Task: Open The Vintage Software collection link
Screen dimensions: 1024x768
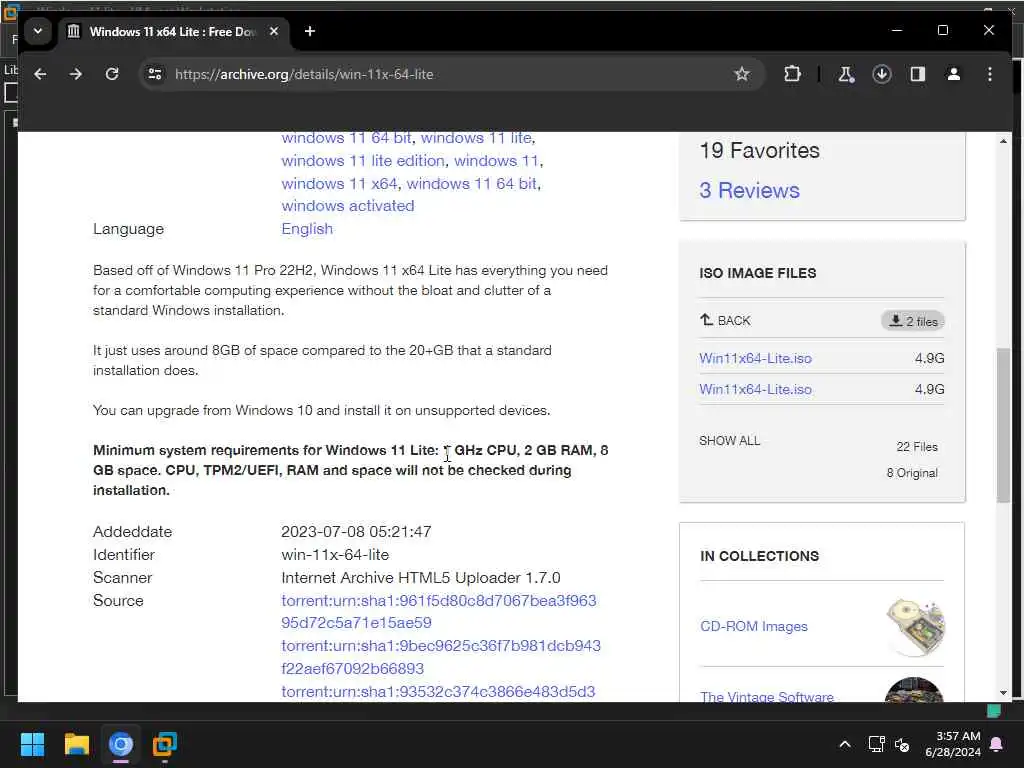Action: (x=767, y=696)
